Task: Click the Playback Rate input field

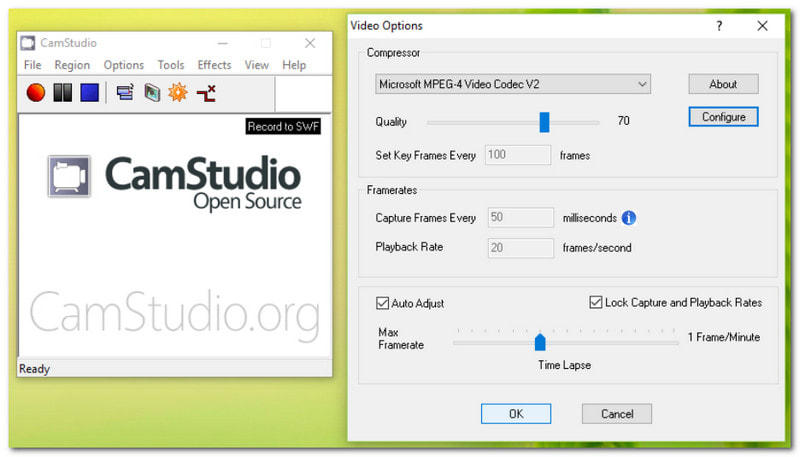Action: coord(520,248)
